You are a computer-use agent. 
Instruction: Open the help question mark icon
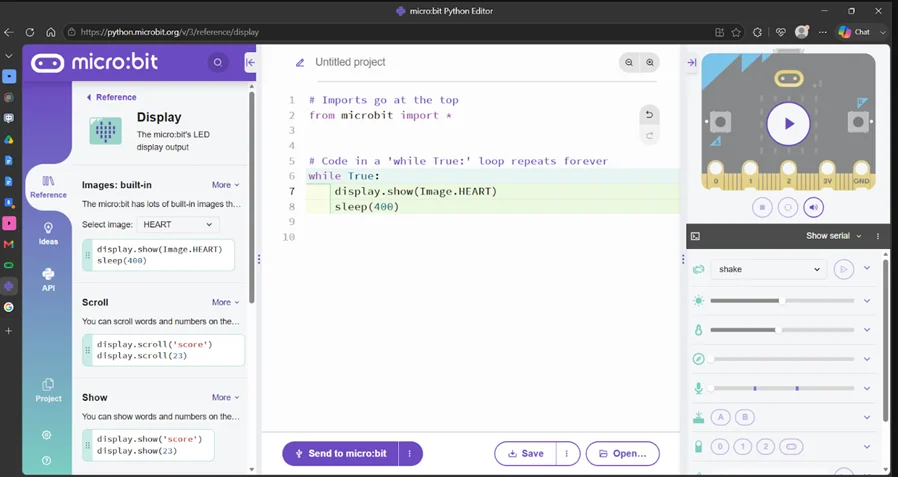coord(47,460)
